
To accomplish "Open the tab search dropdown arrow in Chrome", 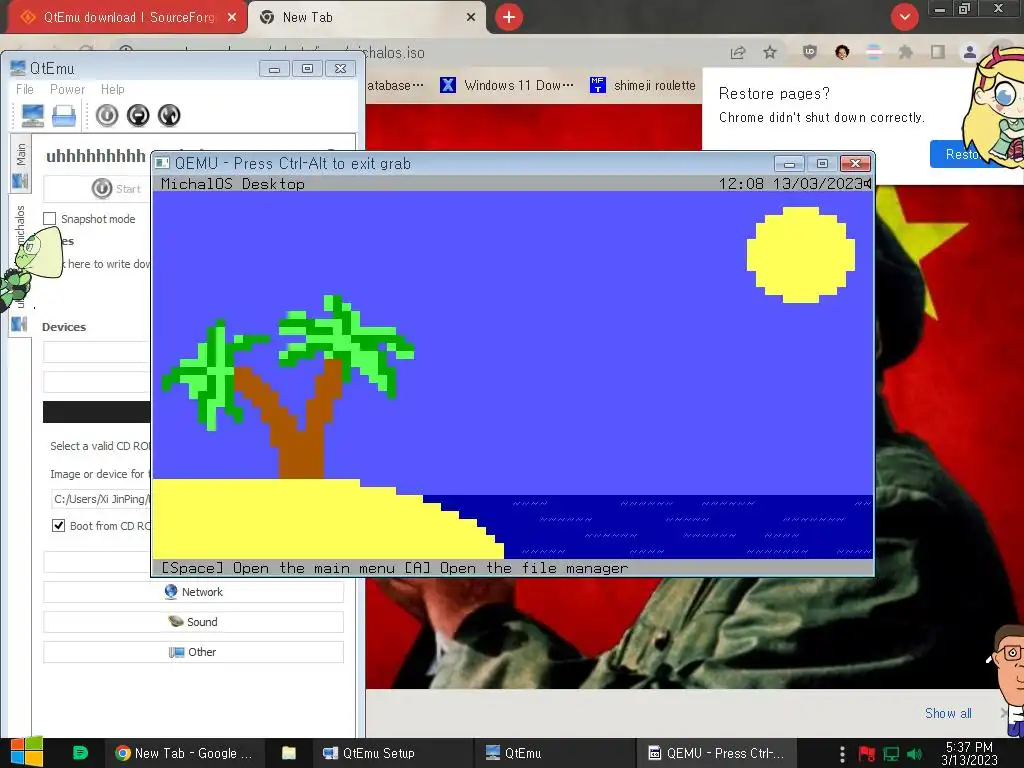I will [904, 17].
